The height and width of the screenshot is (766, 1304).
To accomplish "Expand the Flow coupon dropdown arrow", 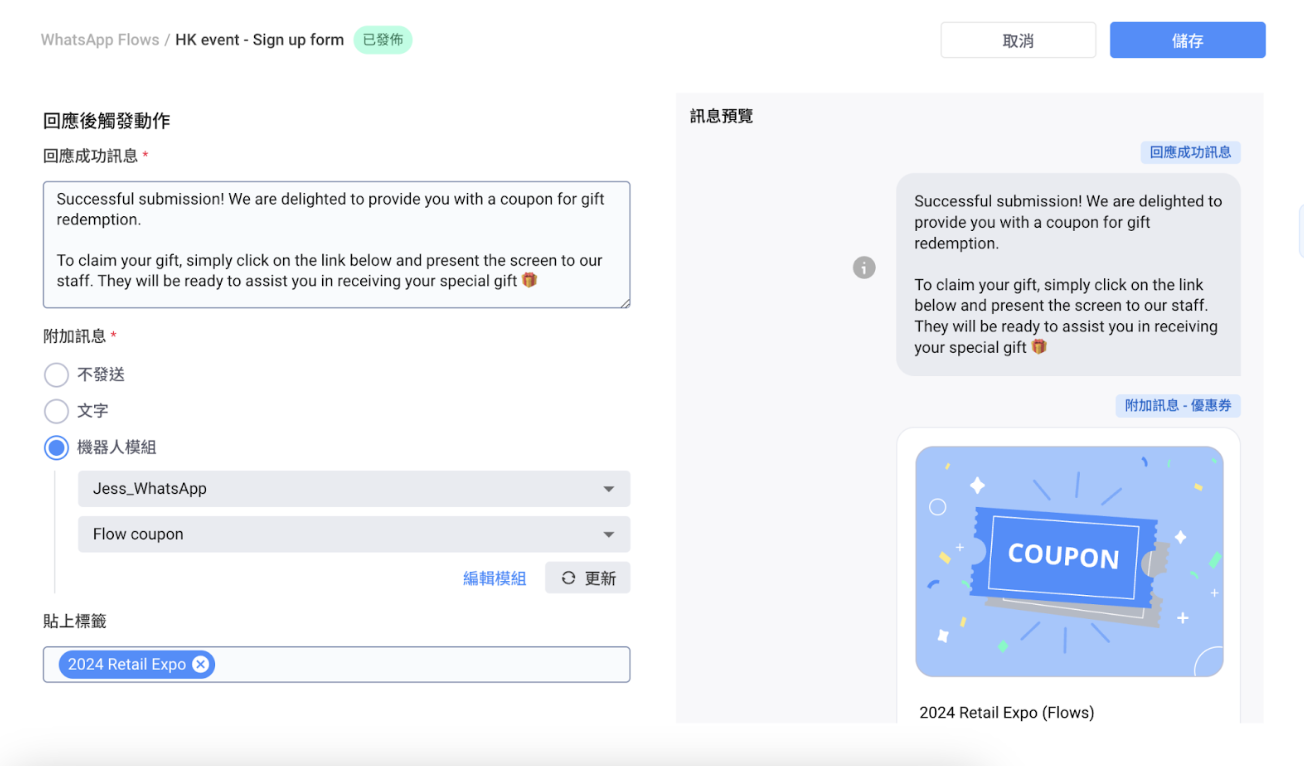I will click(608, 535).
